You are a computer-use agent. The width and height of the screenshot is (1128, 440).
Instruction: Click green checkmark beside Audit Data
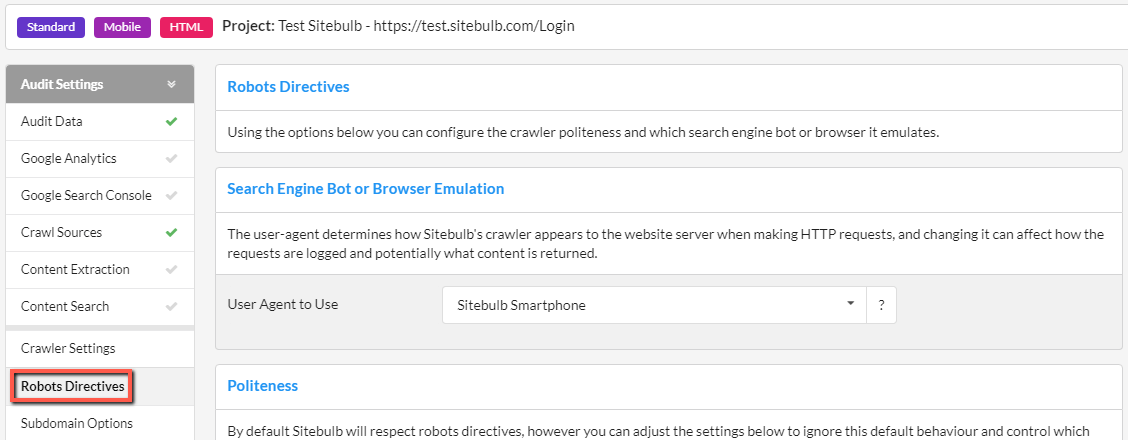pos(171,122)
